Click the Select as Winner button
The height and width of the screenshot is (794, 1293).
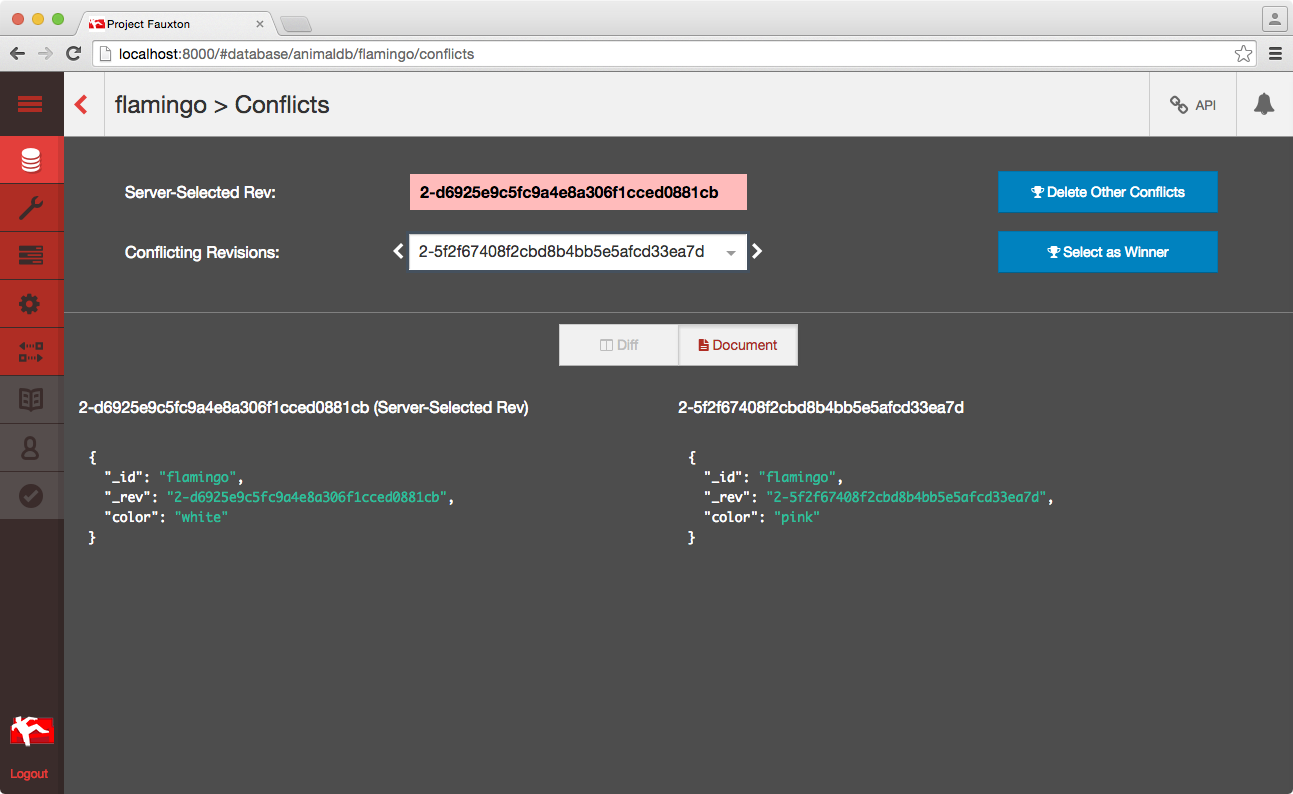1107,252
